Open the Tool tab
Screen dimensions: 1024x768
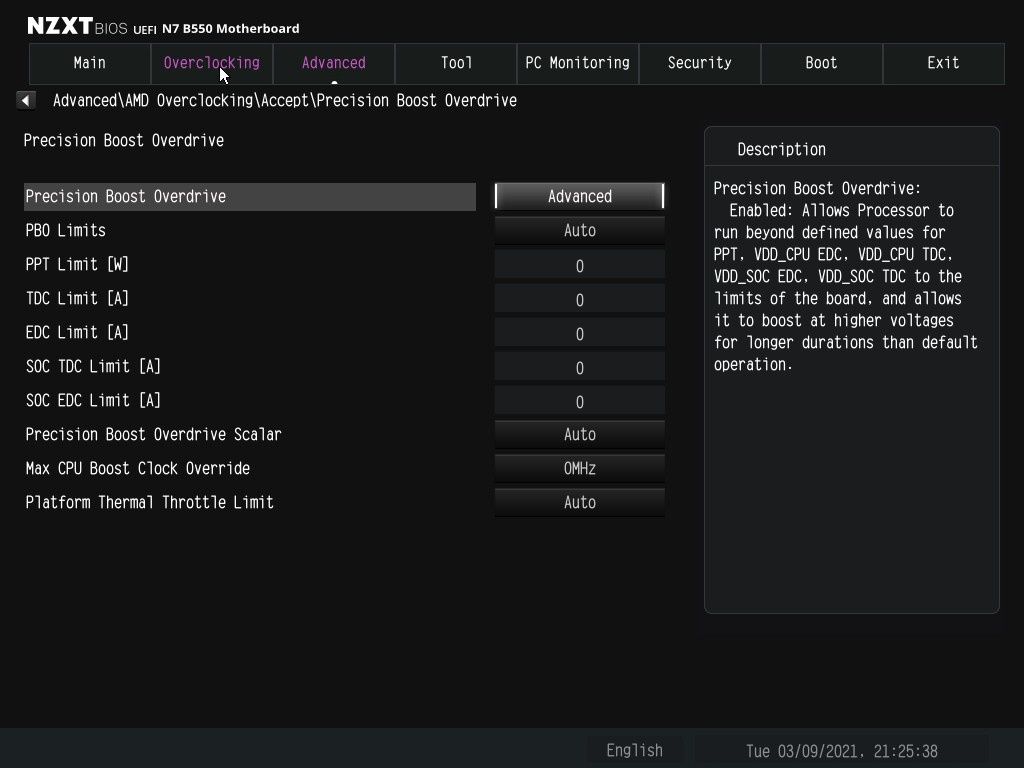[x=456, y=63]
